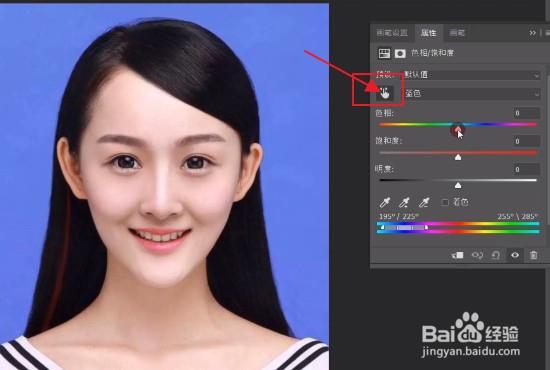The height and width of the screenshot is (370, 550).
Task: View the previous state of the adjustment
Action: coord(477,255)
